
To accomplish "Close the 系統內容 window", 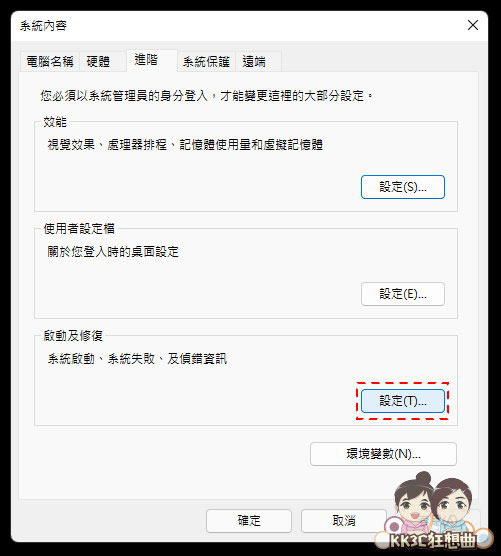I will (x=473, y=25).
